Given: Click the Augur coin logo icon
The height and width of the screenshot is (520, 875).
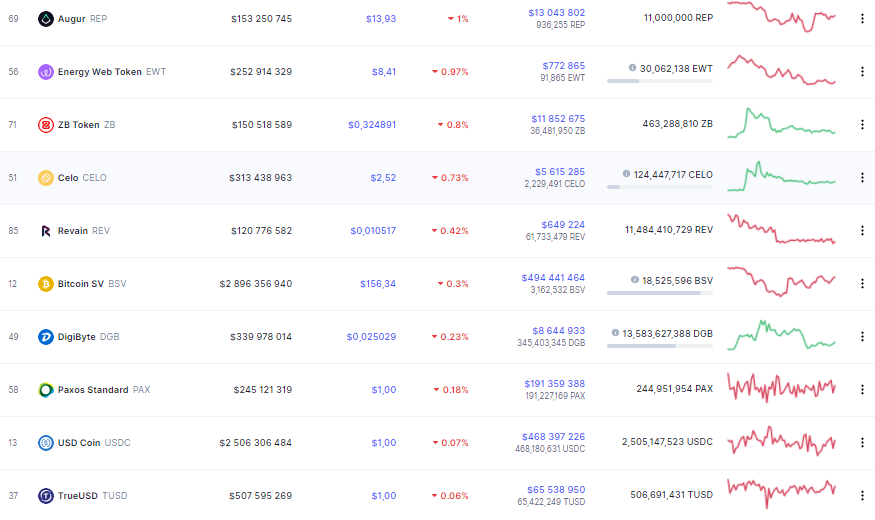Looking at the screenshot, I should pyautogui.click(x=46, y=19).
